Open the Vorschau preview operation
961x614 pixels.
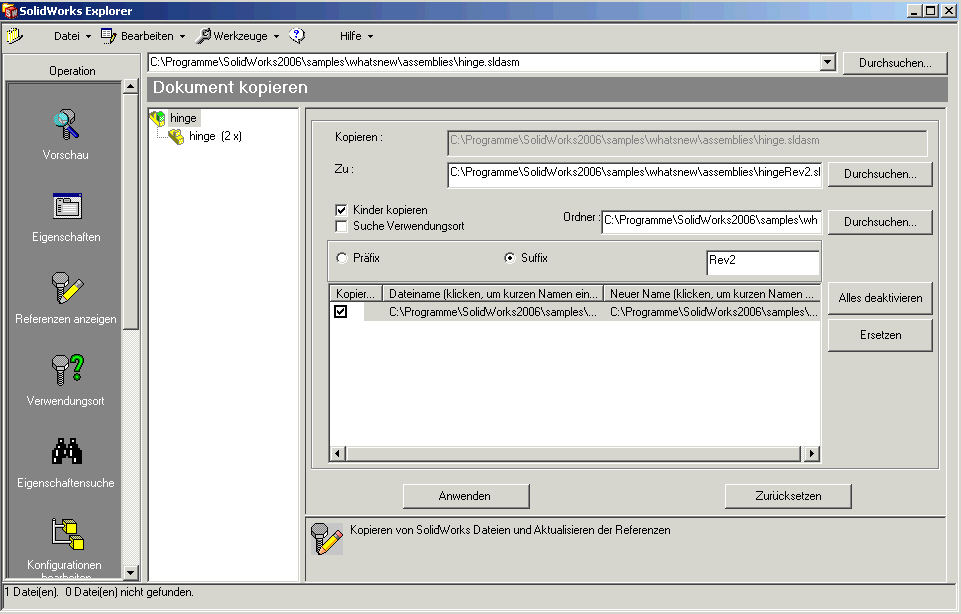[x=66, y=135]
